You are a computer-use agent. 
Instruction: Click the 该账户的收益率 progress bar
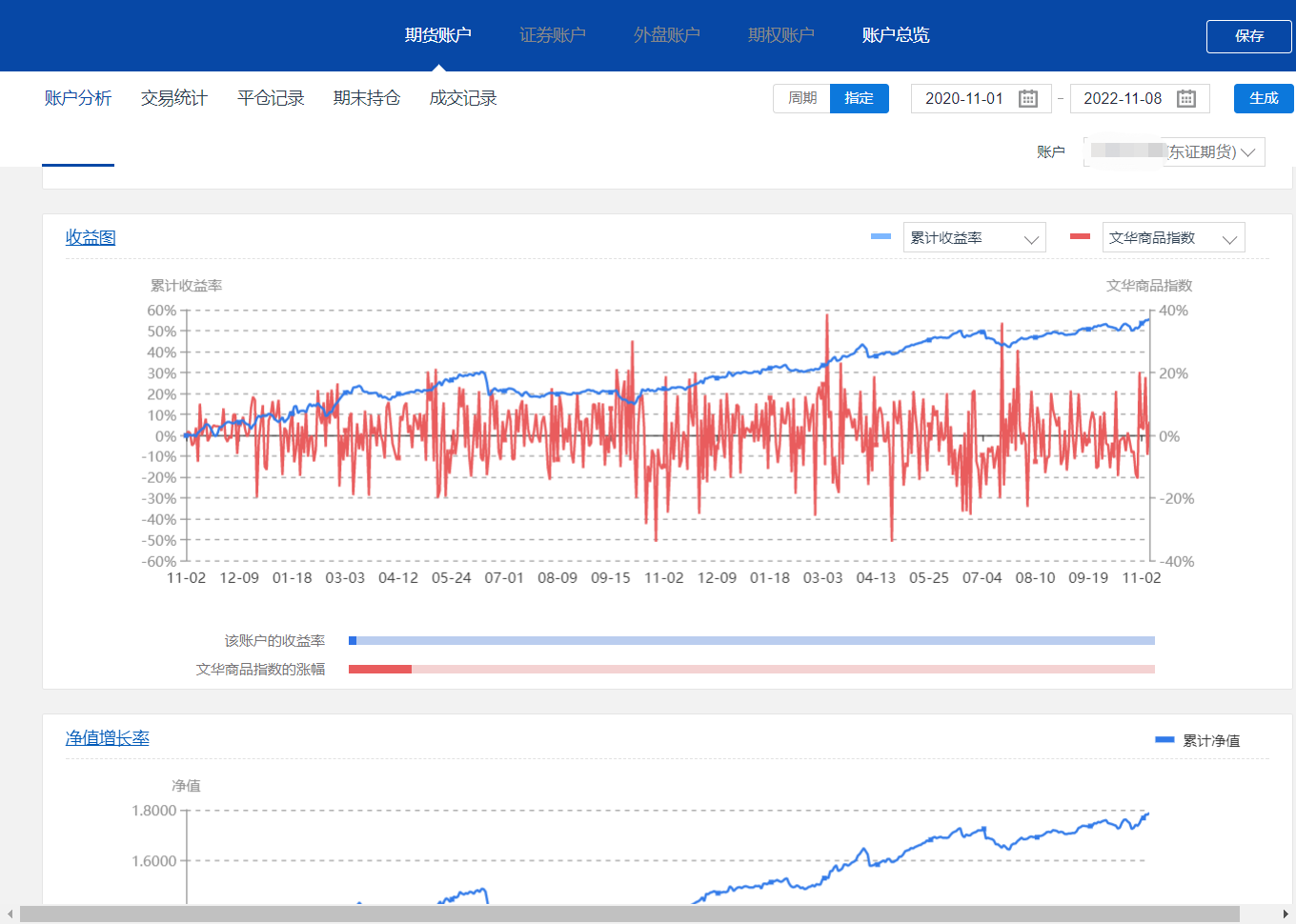pyautogui.click(x=752, y=641)
